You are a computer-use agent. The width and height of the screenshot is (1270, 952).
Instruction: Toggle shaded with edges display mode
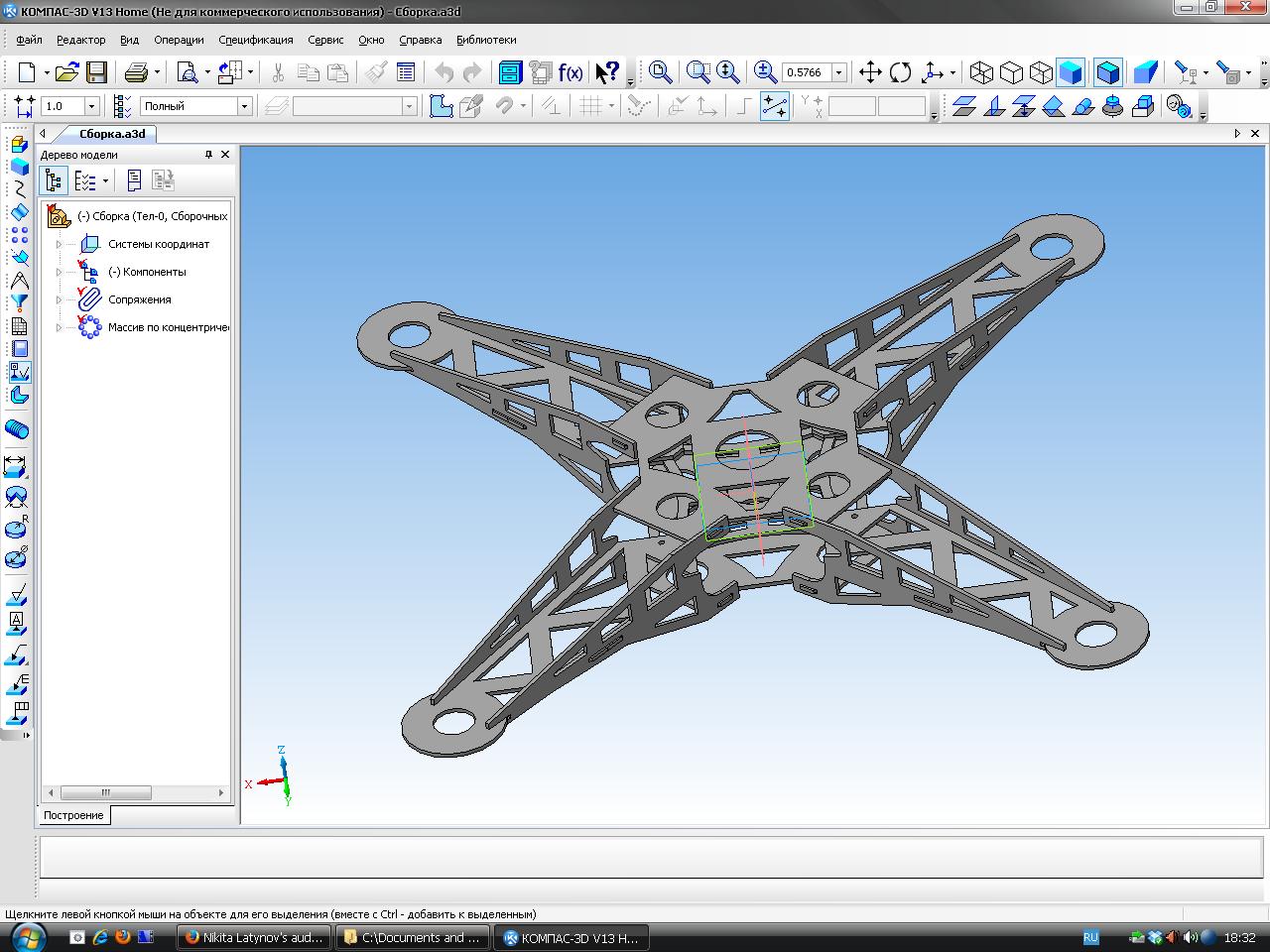click(x=1107, y=72)
